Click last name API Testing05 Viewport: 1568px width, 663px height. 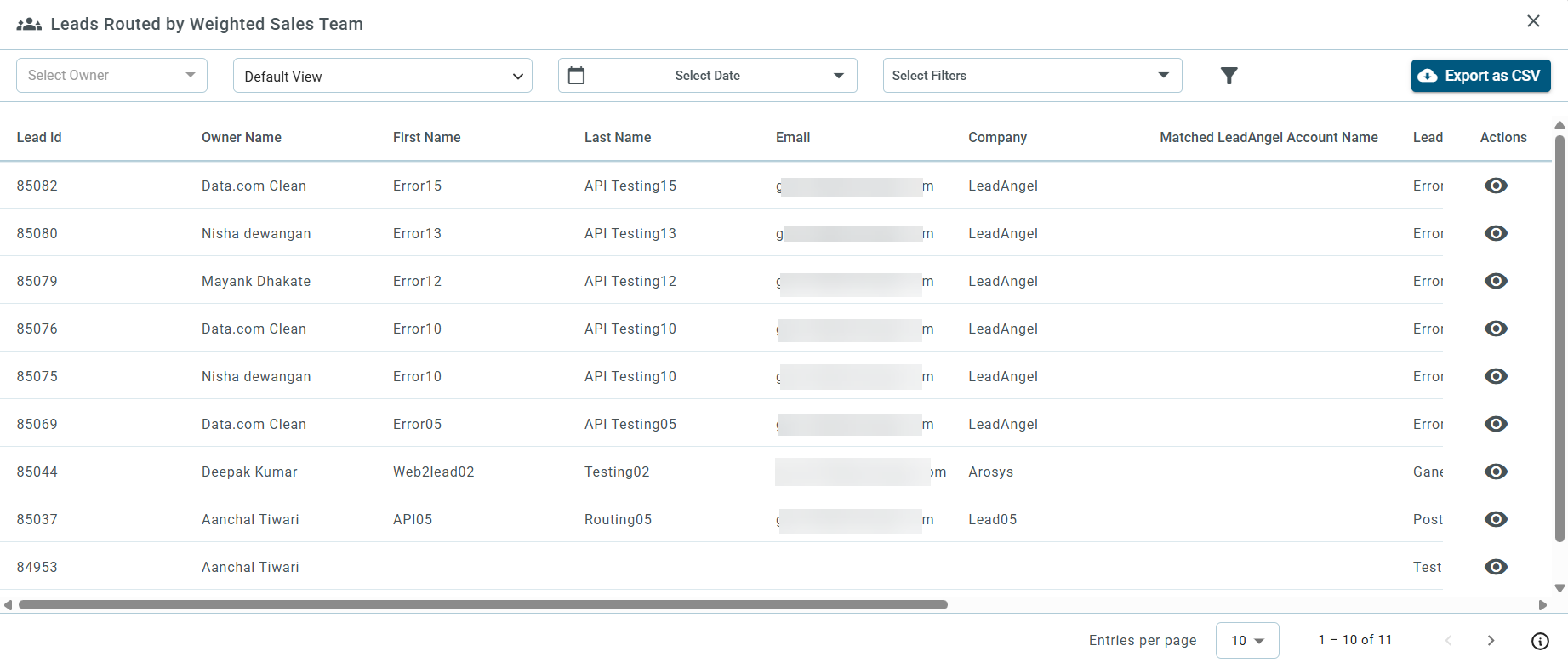(630, 424)
